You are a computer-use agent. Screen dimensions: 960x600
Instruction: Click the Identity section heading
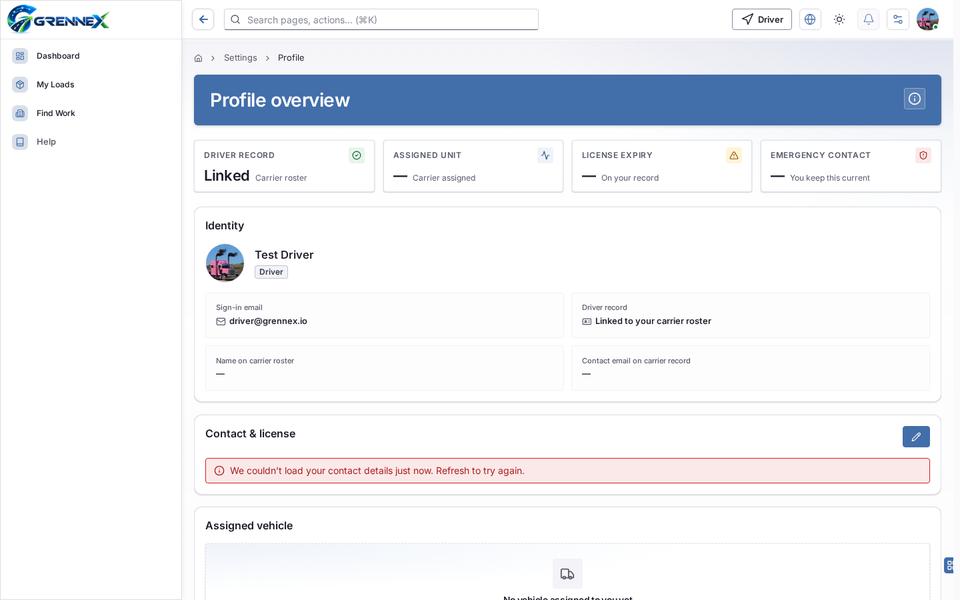pyautogui.click(x=224, y=226)
